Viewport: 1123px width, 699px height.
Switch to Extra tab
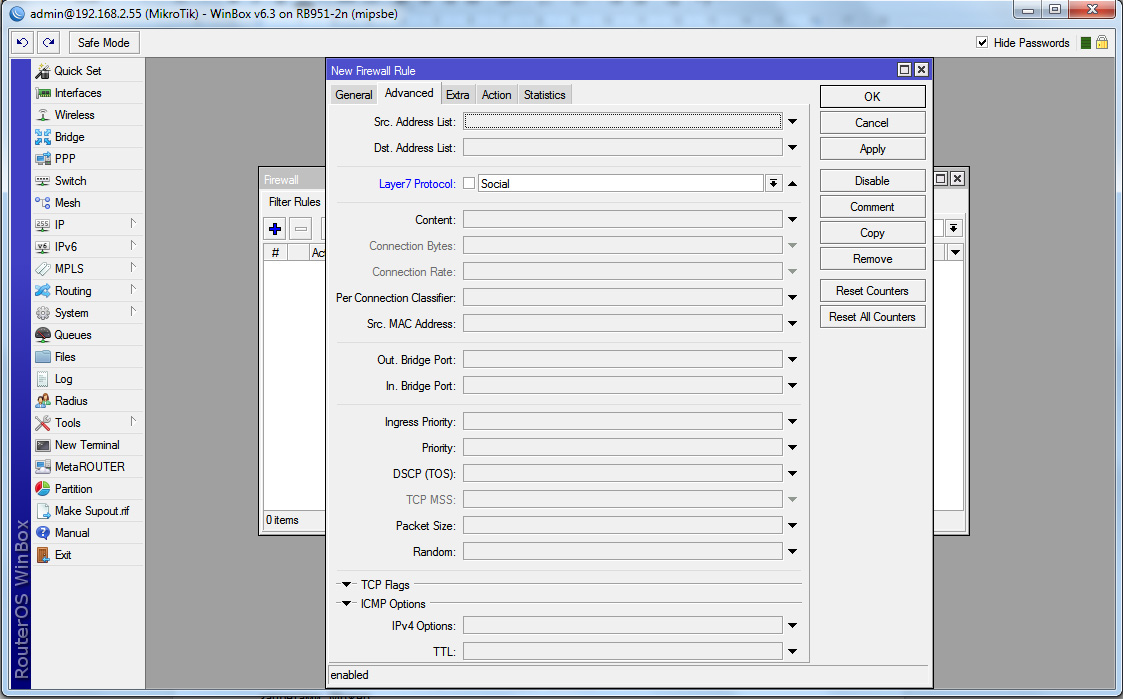point(458,95)
